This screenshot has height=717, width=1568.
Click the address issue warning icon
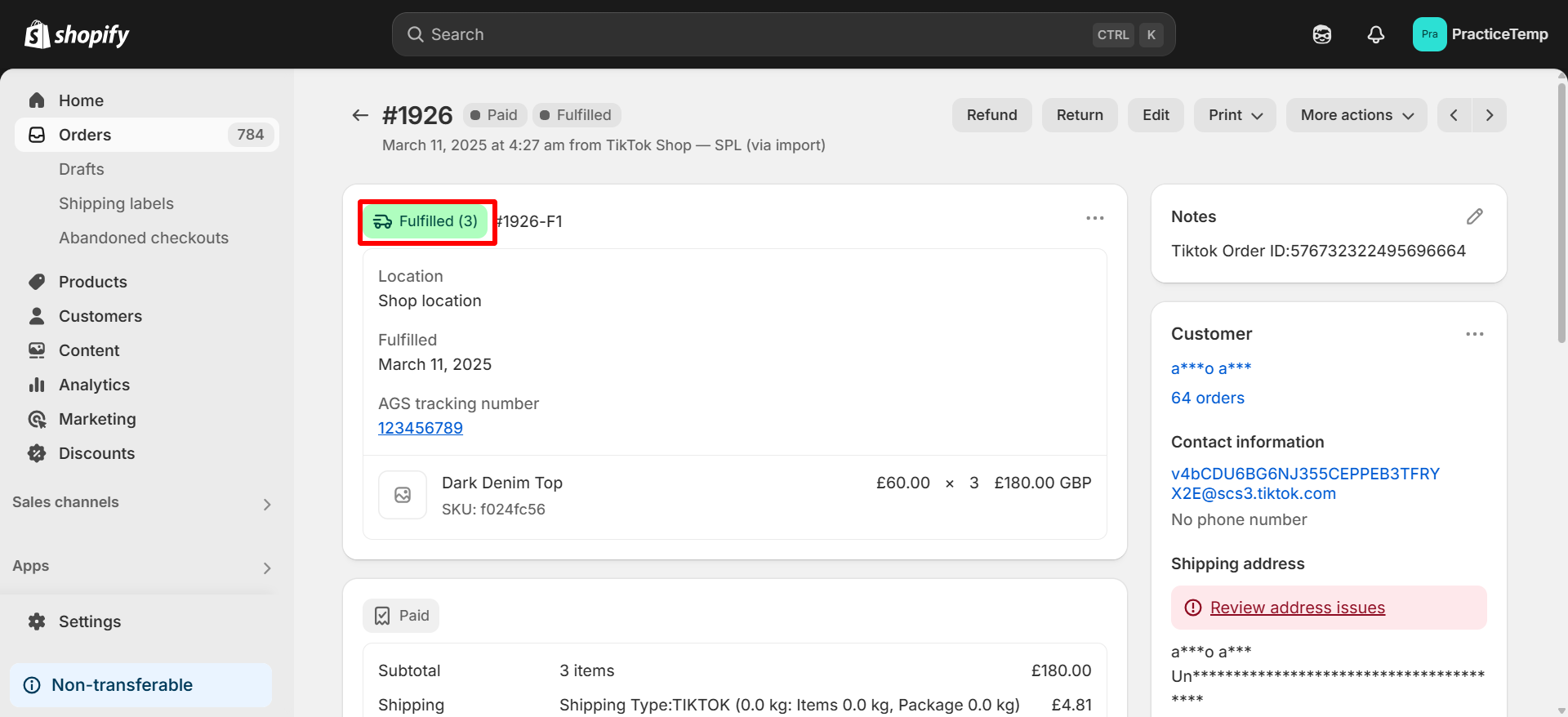coord(1193,608)
